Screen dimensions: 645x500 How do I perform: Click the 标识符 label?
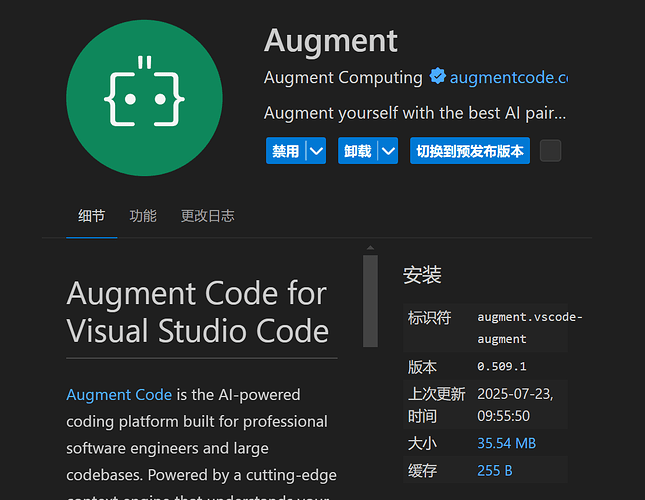(x=429, y=317)
